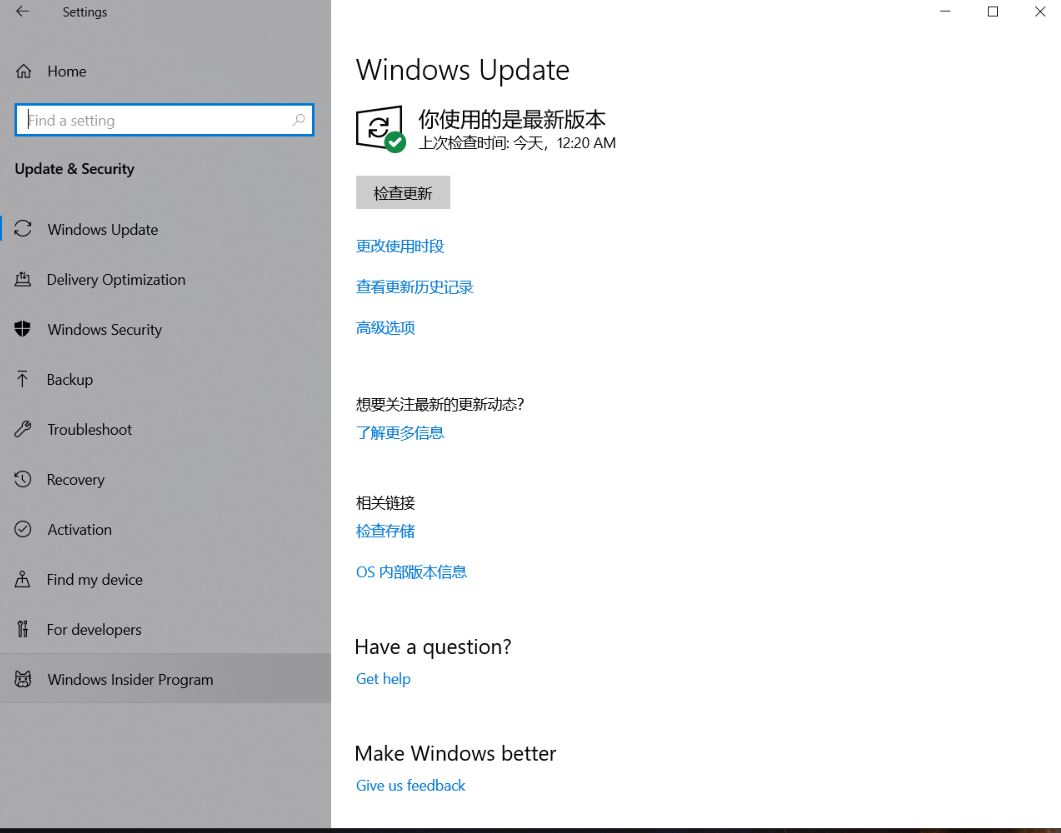Click the Home house icon
The height and width of the screenshot is (833, 1061).
pos(24,71)
